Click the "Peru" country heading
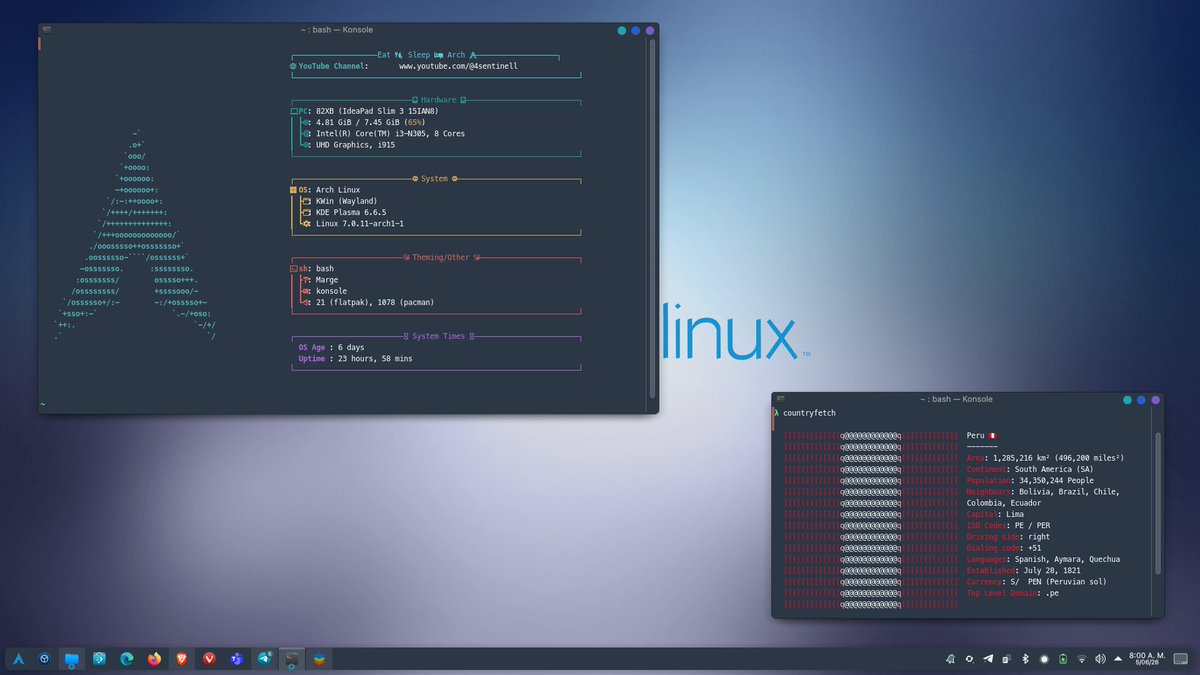This screenshot has width=1200, height=675. [976, 435]
